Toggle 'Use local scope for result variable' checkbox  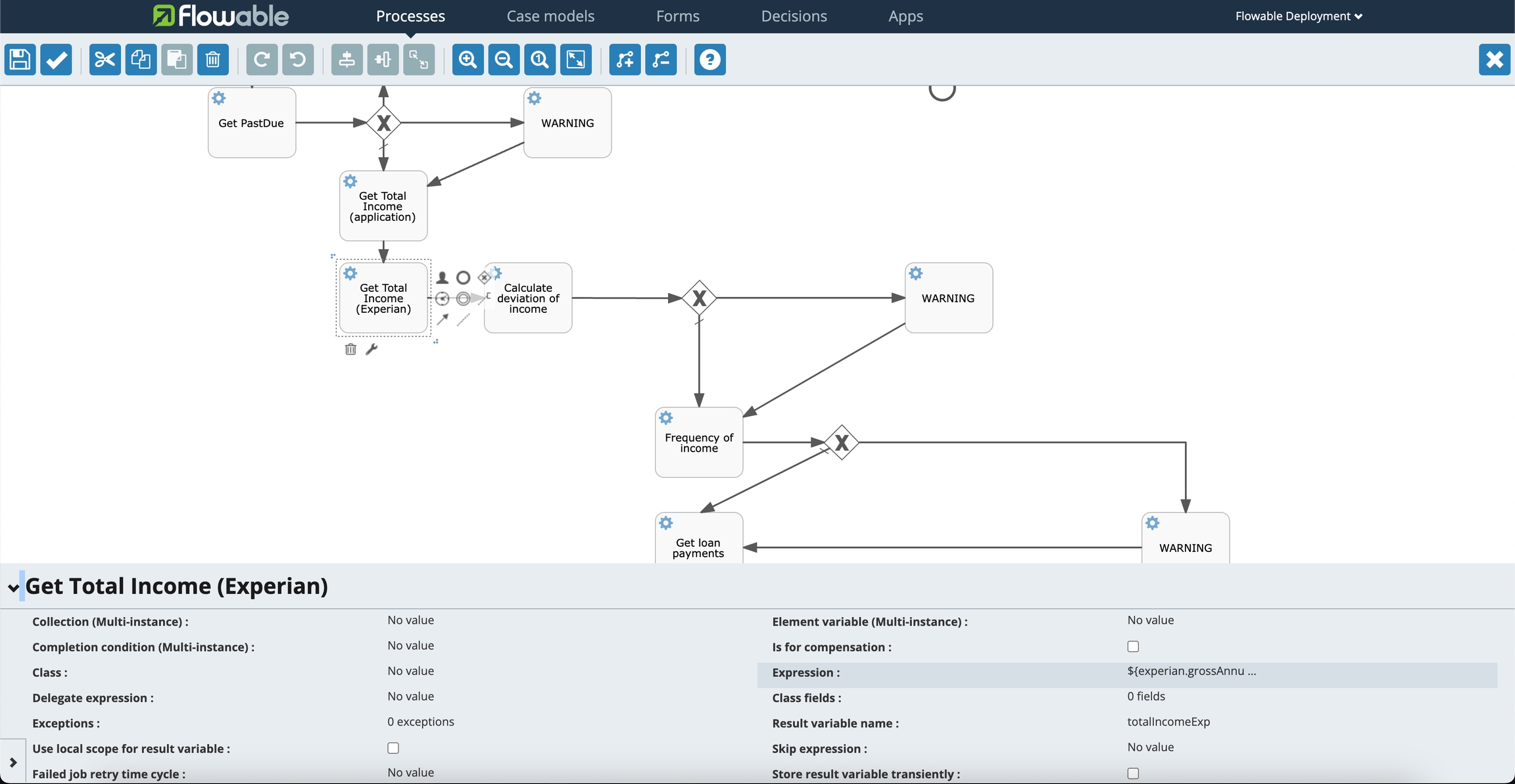pyautogui.click(x=393, y=748)
